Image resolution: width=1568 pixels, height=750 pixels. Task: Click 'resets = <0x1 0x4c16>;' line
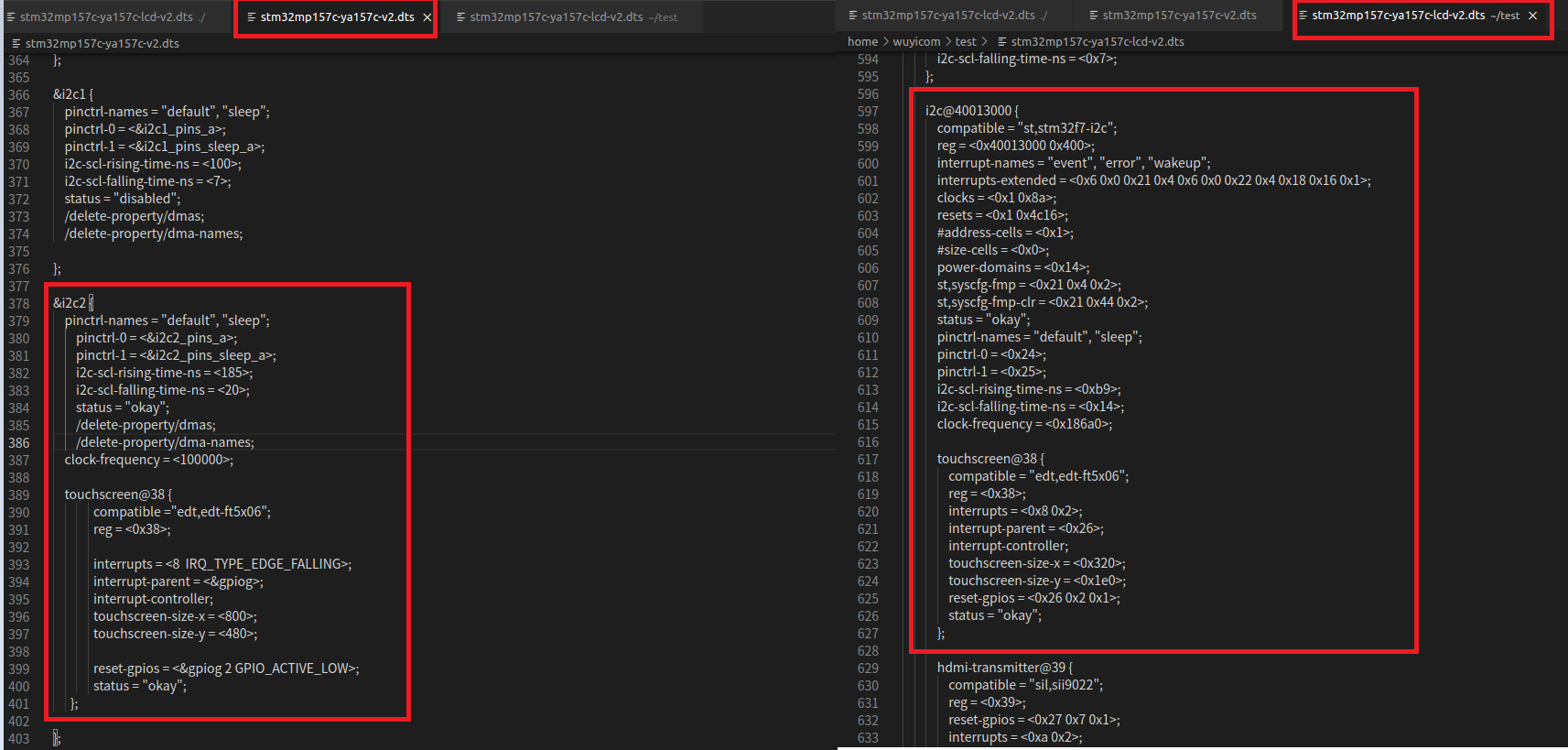1003,215
